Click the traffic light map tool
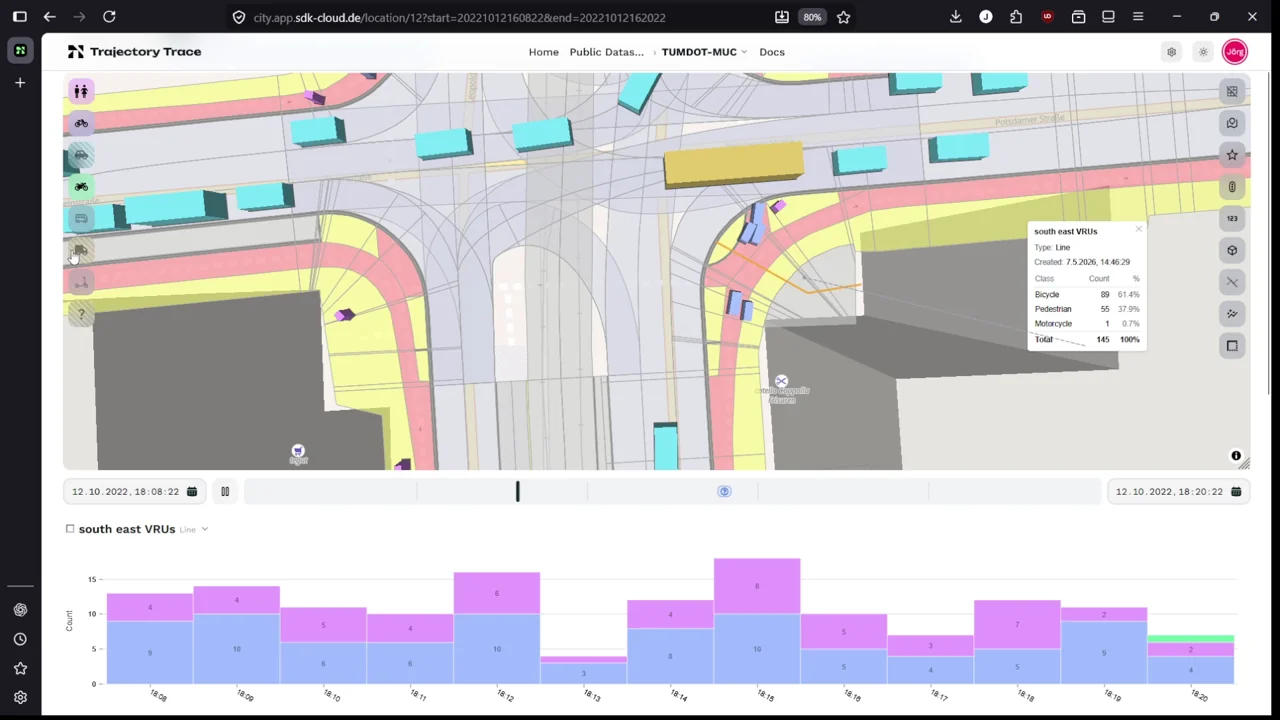 click(x=1232, y=187)
